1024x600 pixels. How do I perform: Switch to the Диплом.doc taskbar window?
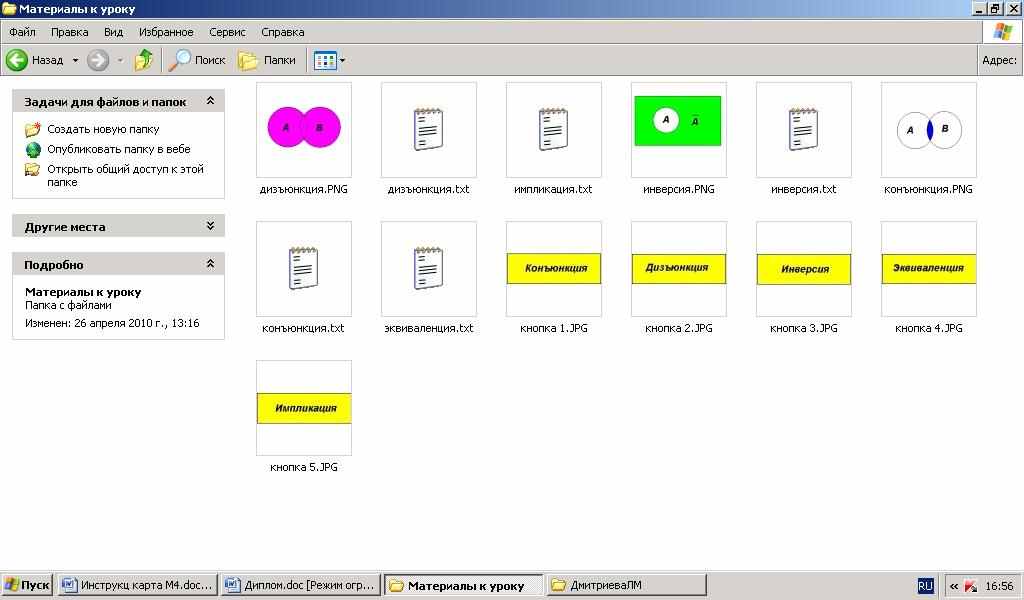(300, 585)
